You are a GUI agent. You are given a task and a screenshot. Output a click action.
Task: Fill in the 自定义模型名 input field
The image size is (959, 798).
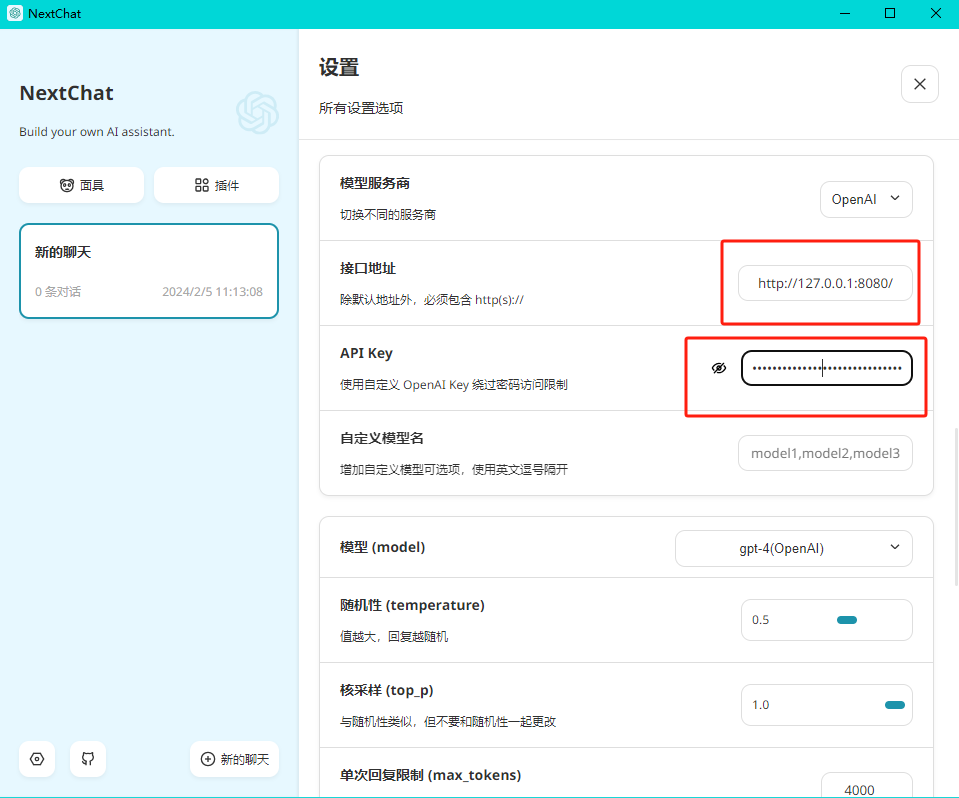pyautogui.click(x=825, y=453)
